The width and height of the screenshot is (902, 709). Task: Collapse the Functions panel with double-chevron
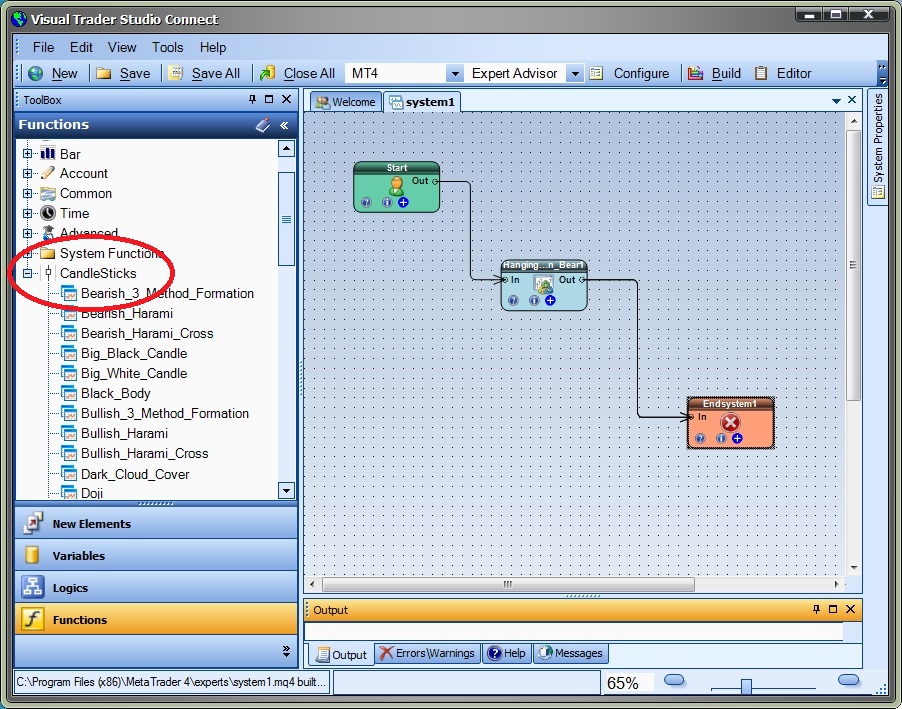click(x=284, y=125)
